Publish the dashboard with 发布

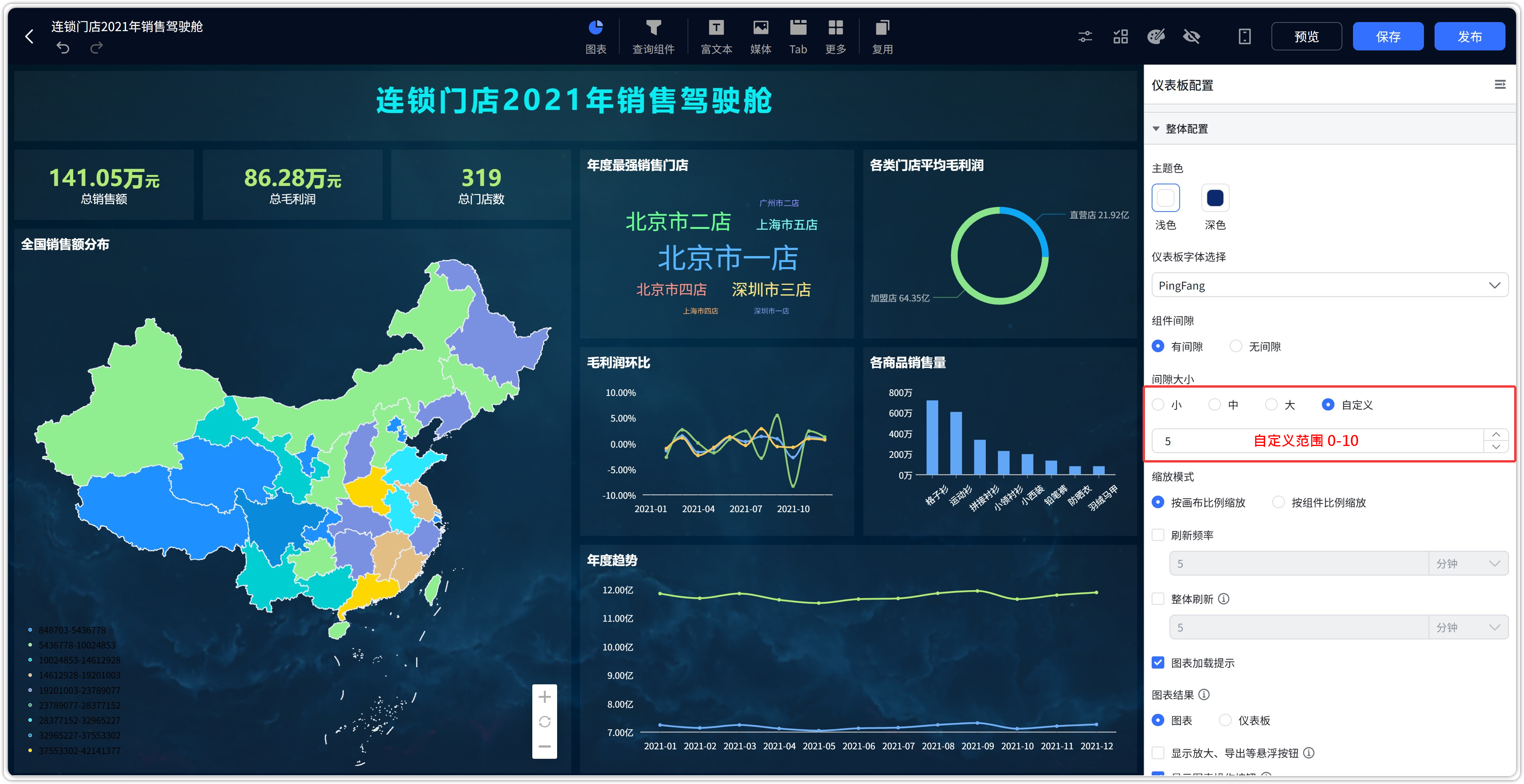tap(1470, 37)
